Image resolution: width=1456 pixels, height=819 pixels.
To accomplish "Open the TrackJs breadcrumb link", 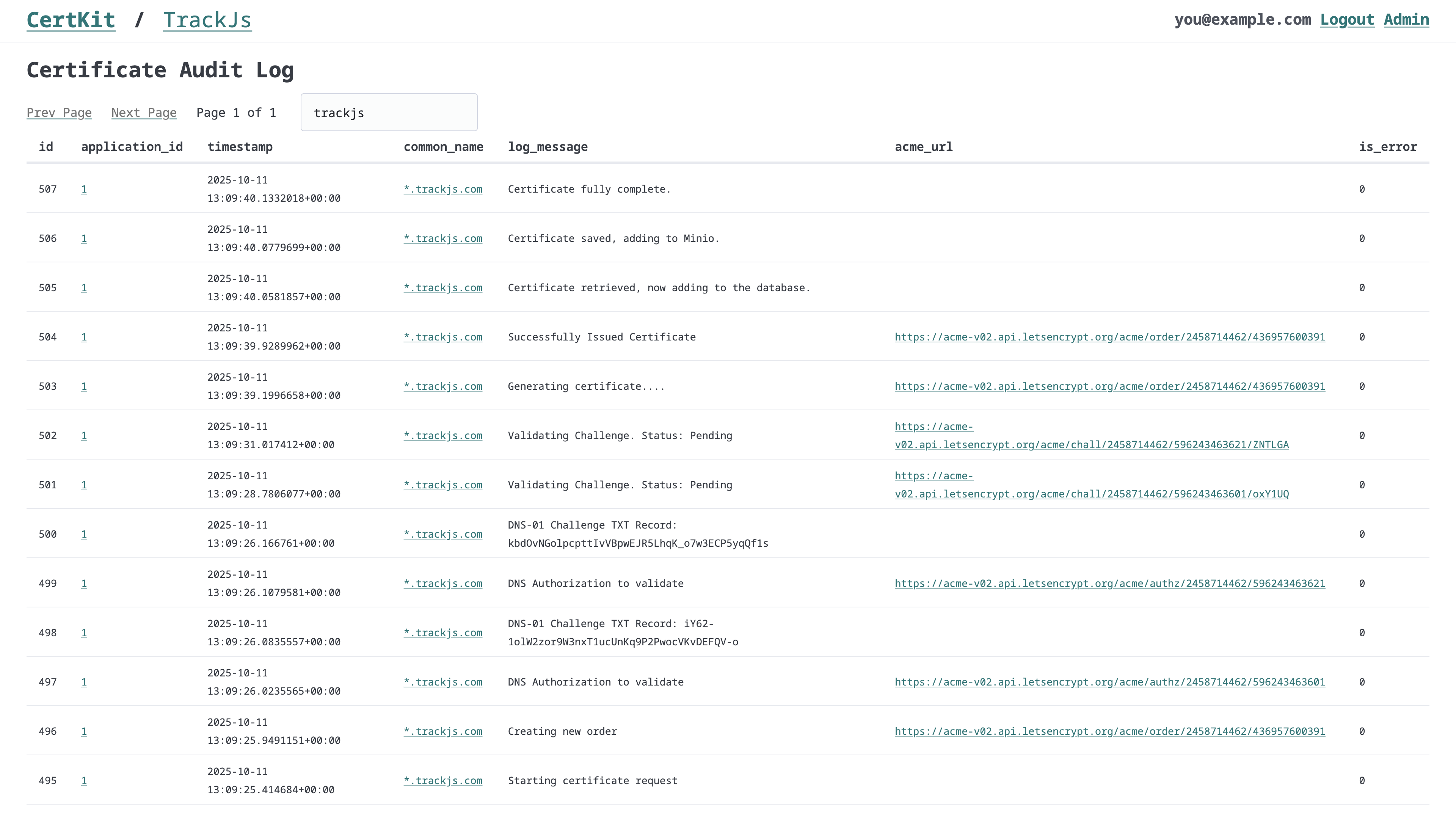I will [x=207, y=20].
